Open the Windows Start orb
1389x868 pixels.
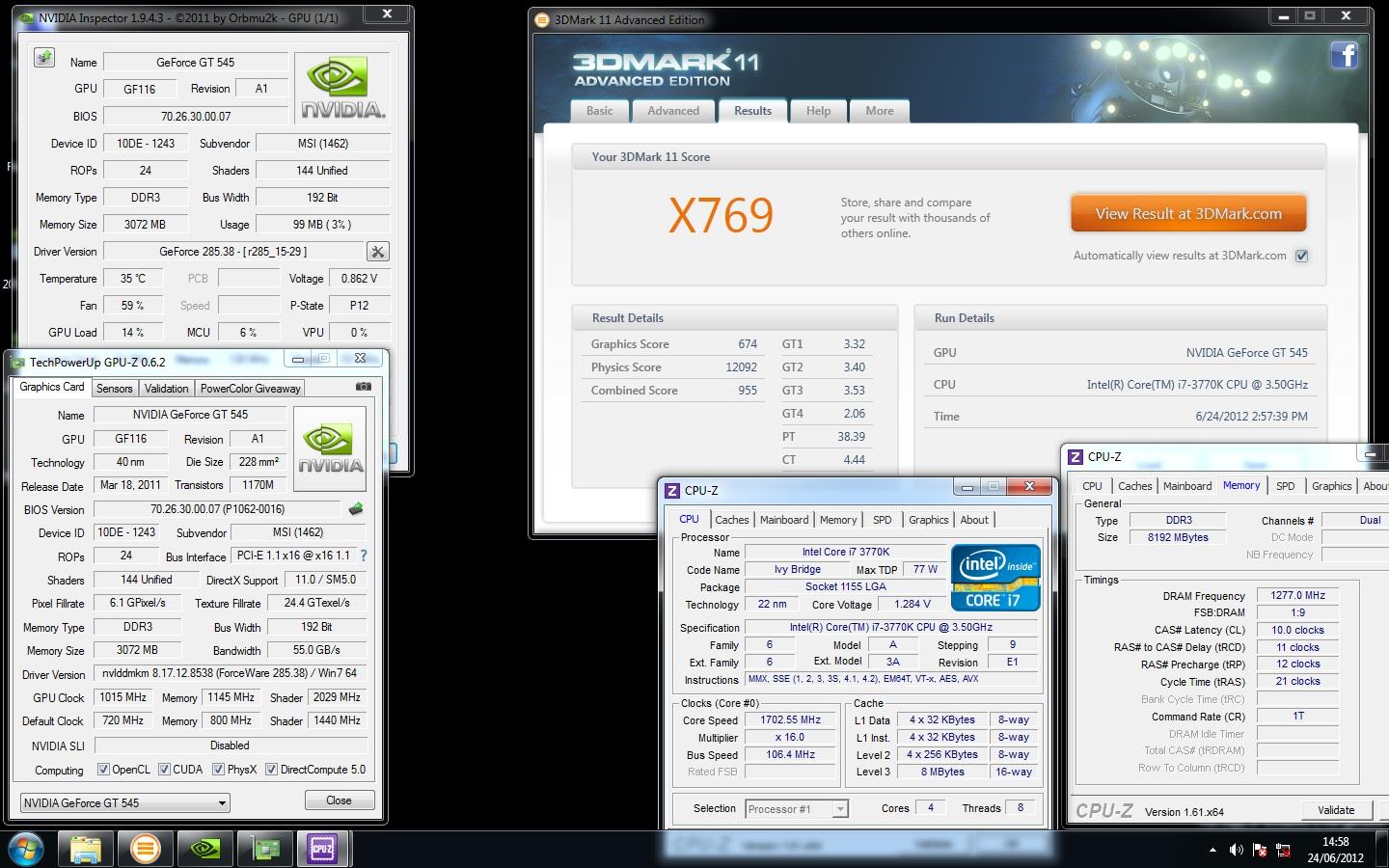26,849
